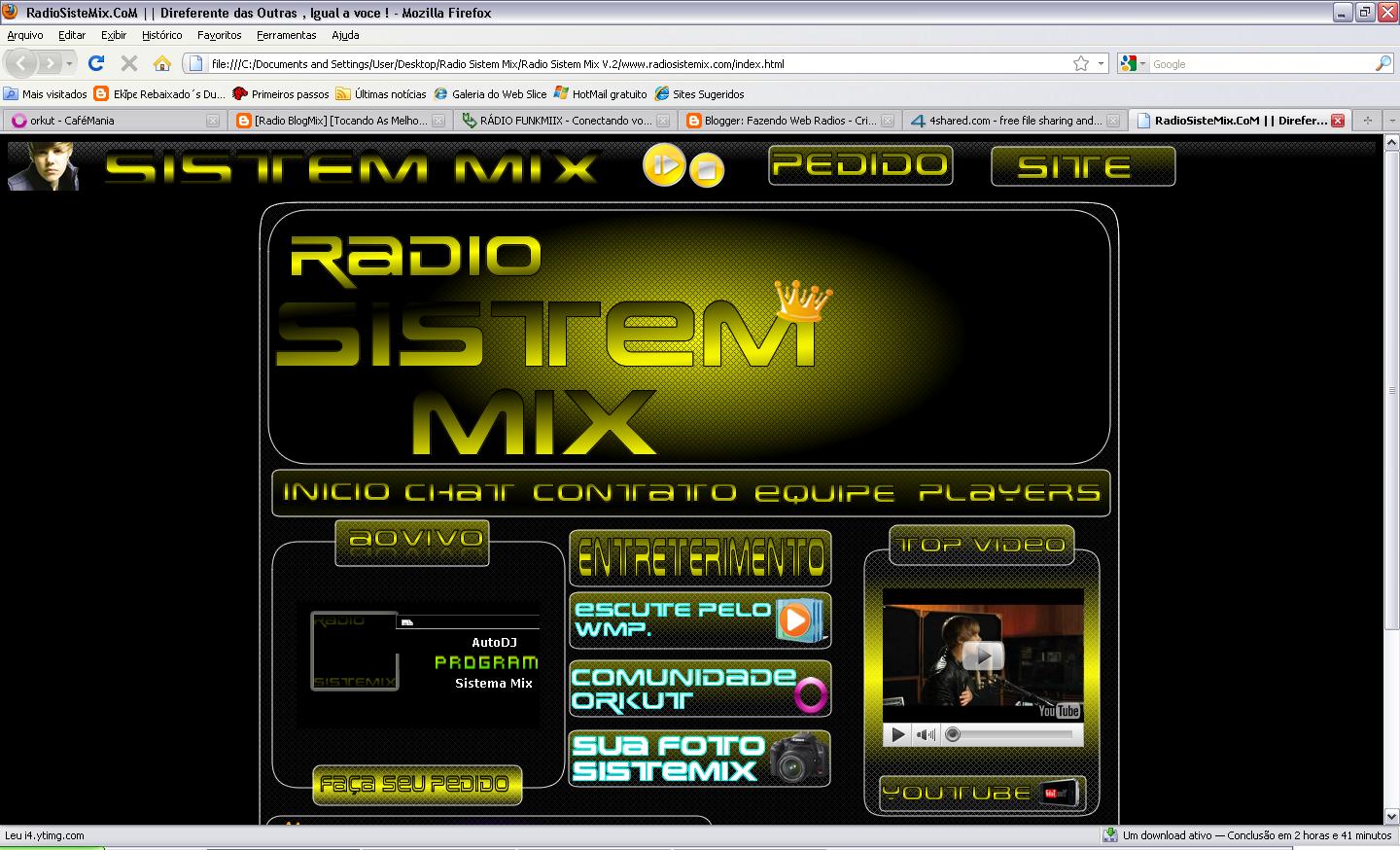This screenshot has height=850, width=1400.
Task: Switch to the 4shared.com tab
Action: click(x=1014, y=121)
